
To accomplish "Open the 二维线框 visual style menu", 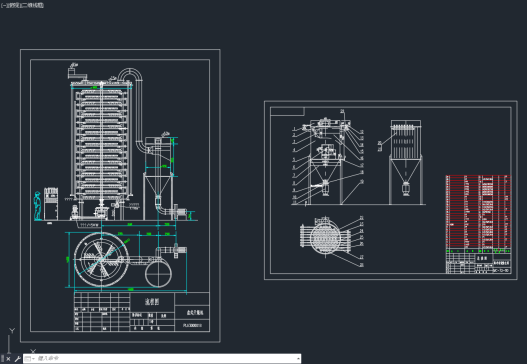I will 33,5.
